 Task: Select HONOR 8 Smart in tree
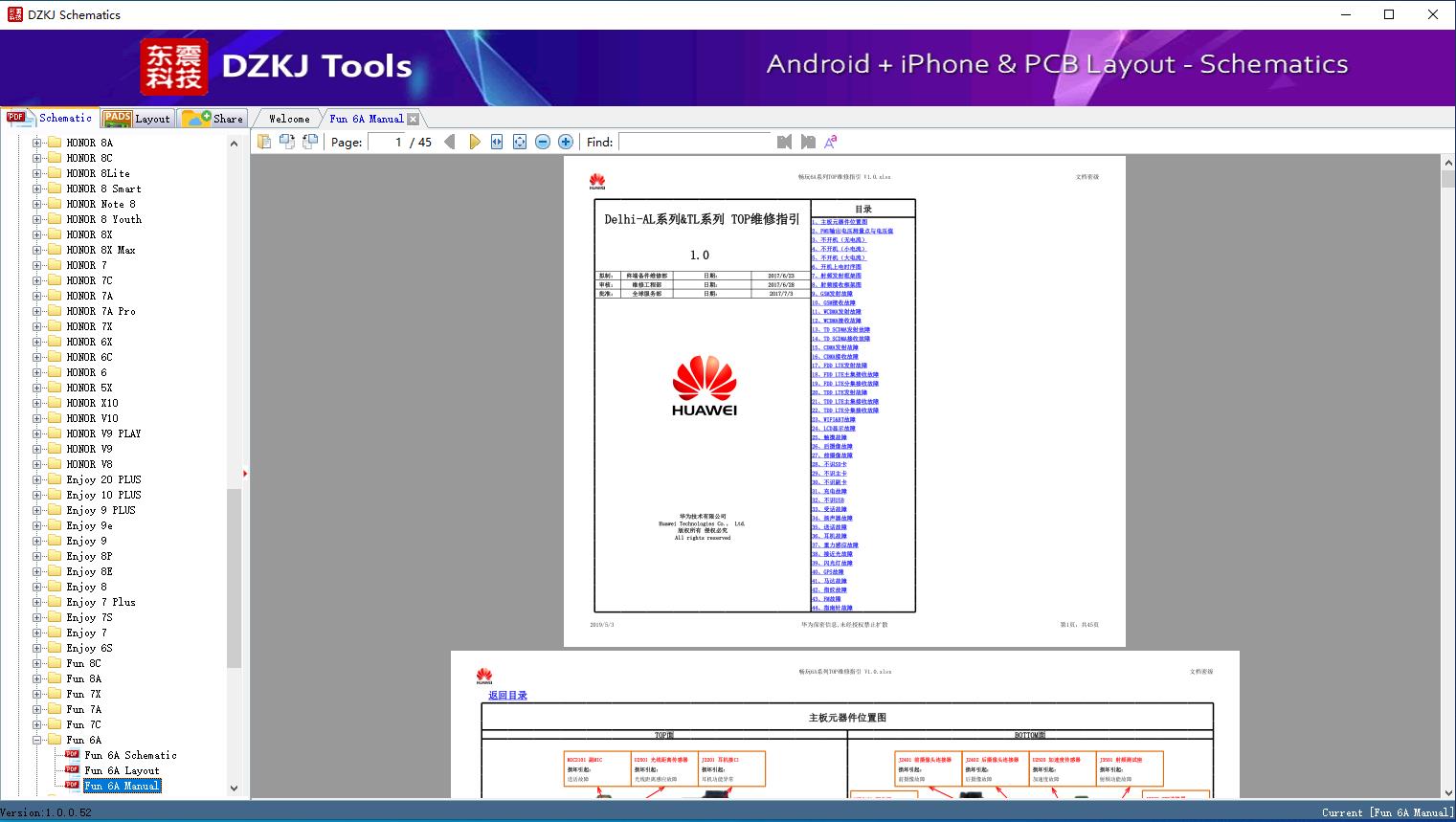click(x=103, y=189)
